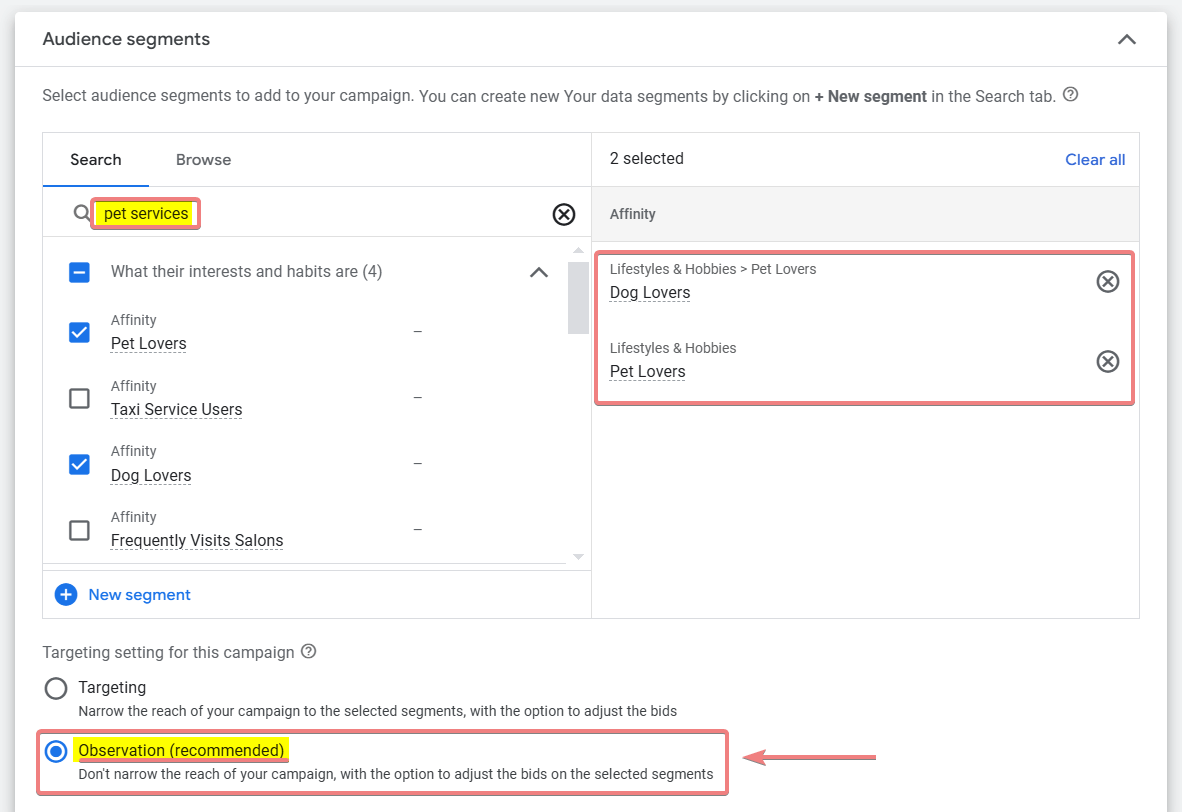Clear the pet services search text
1182x812 pixels.
(x=564, y=214)
